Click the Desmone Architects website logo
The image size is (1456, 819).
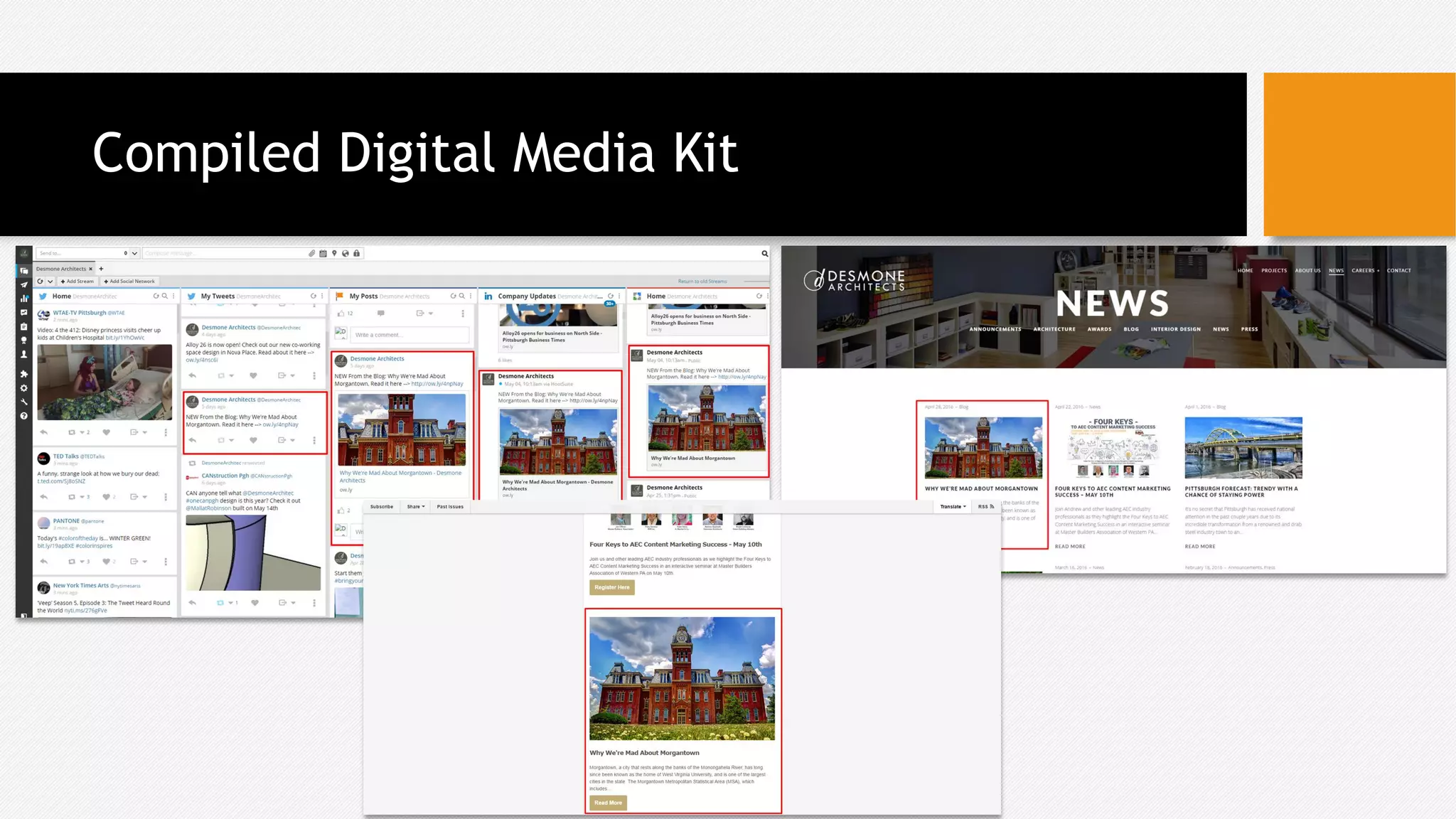855,280
